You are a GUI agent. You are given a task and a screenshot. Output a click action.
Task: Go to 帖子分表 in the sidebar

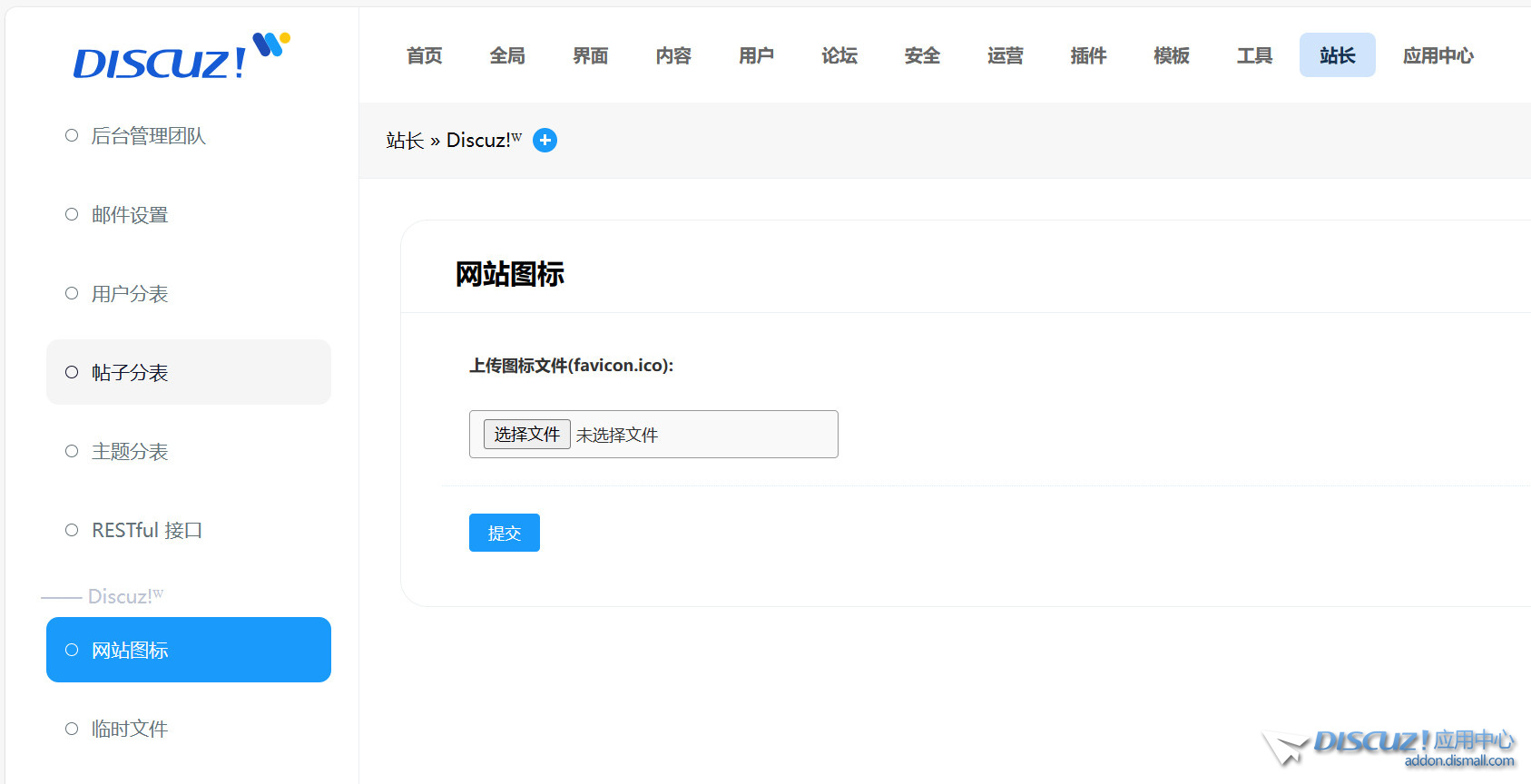coord(130,373)
